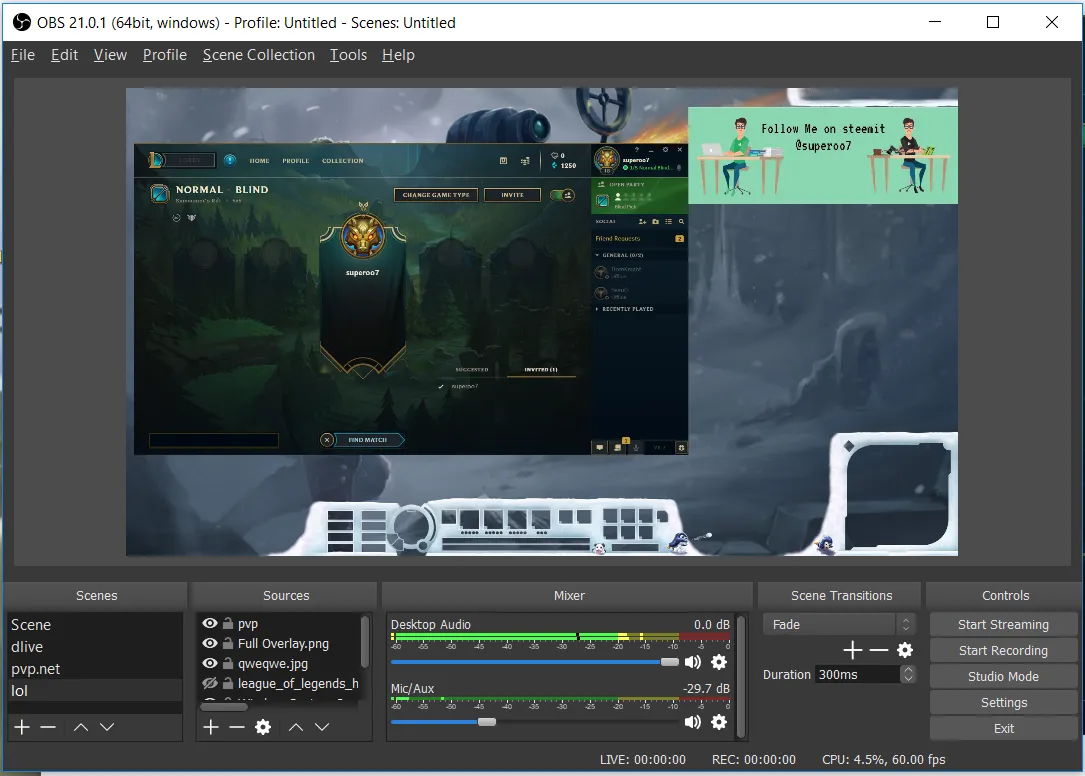This screenshot has height=776, width=1085.
Task: Open the File menu
Action: click(x=23, y=55)
